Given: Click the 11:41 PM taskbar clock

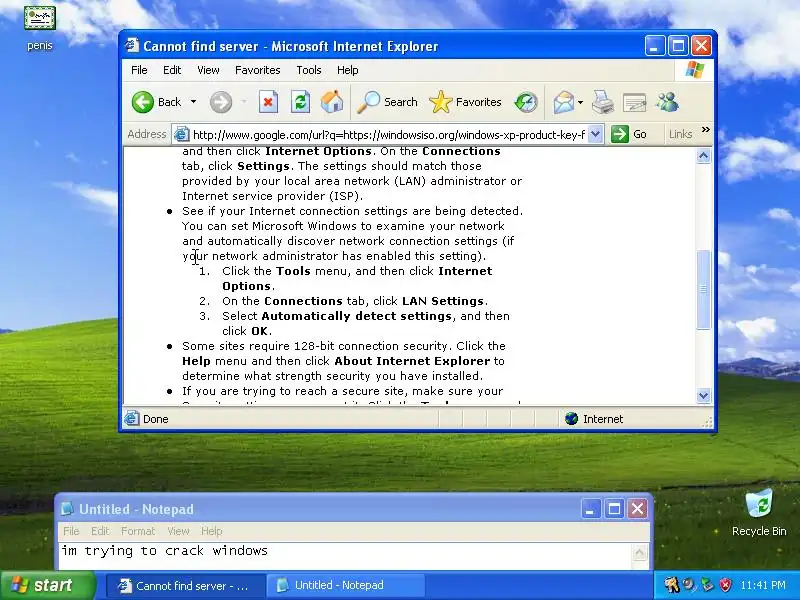Looking at the screenshot, I should point(763,585).
